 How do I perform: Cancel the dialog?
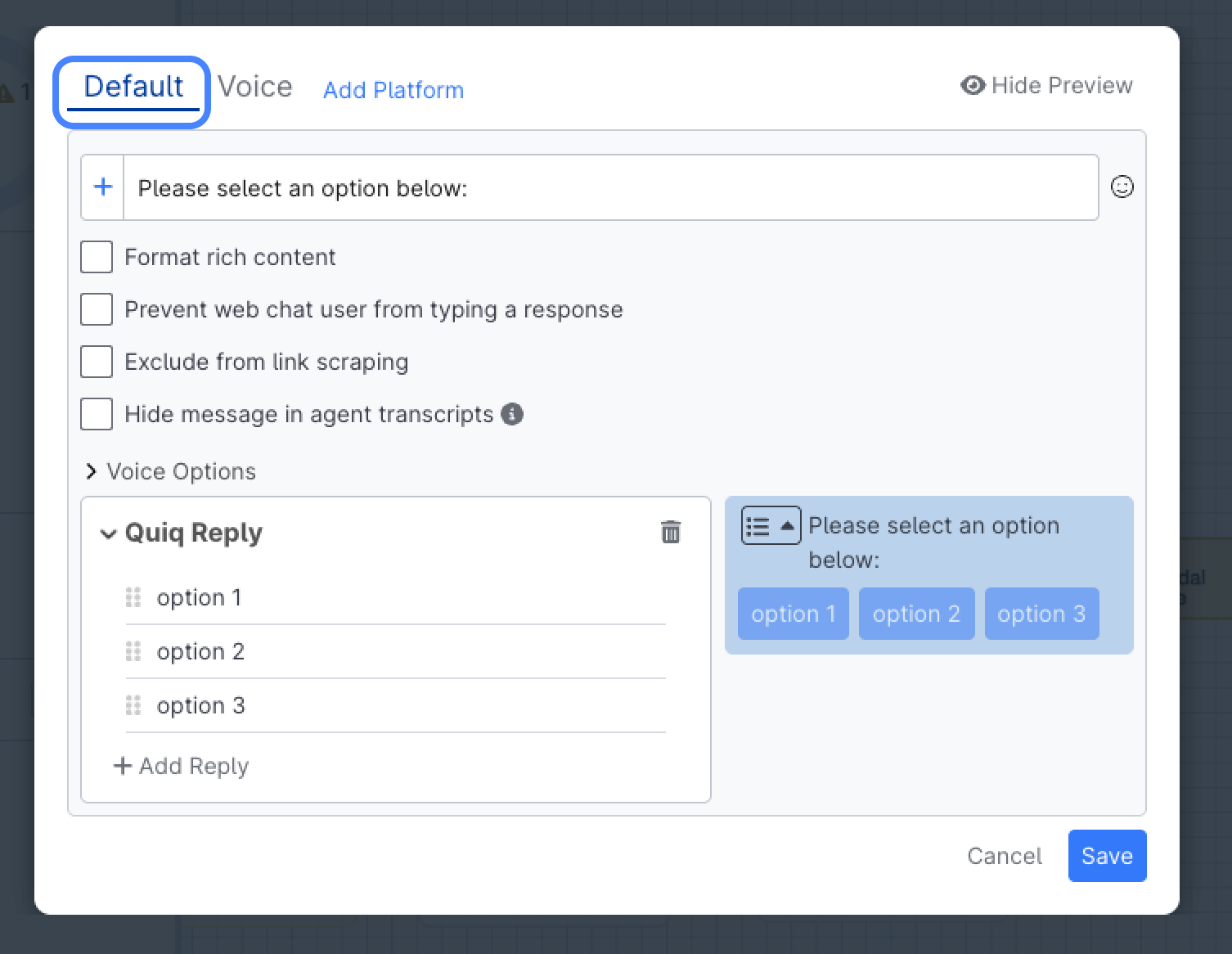[x=1005, y=856]
